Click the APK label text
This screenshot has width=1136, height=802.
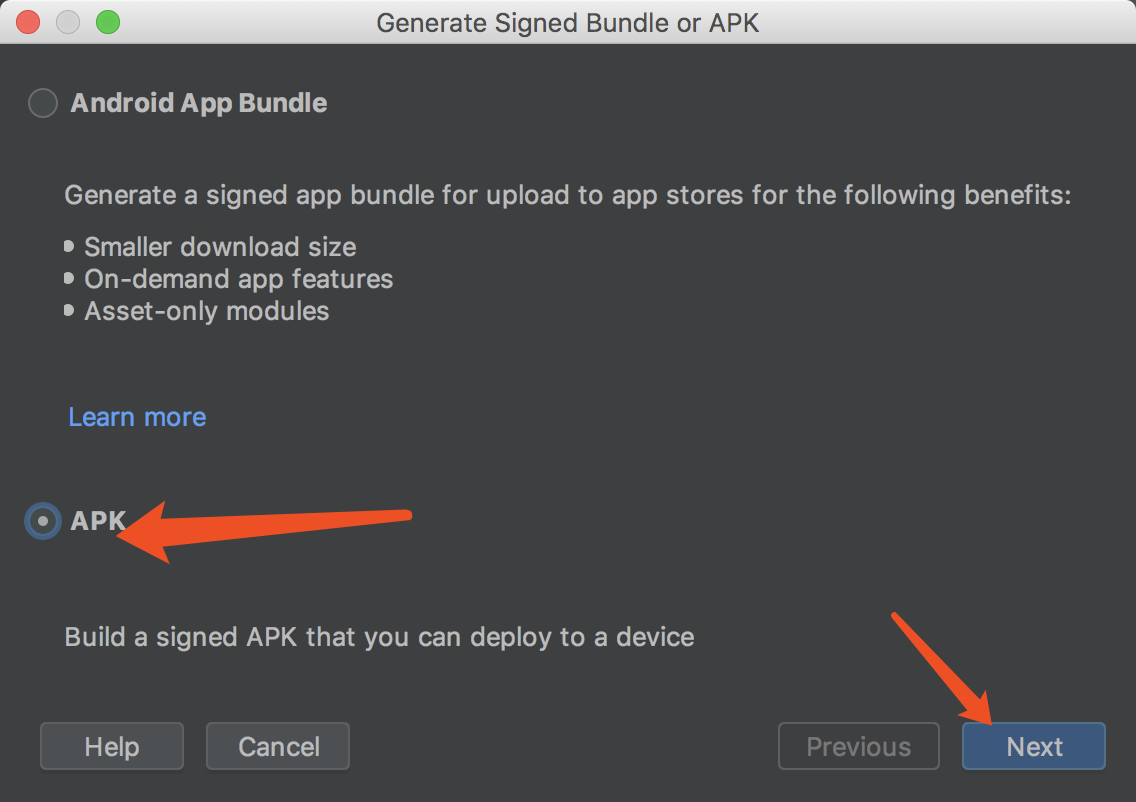[97, 520]
